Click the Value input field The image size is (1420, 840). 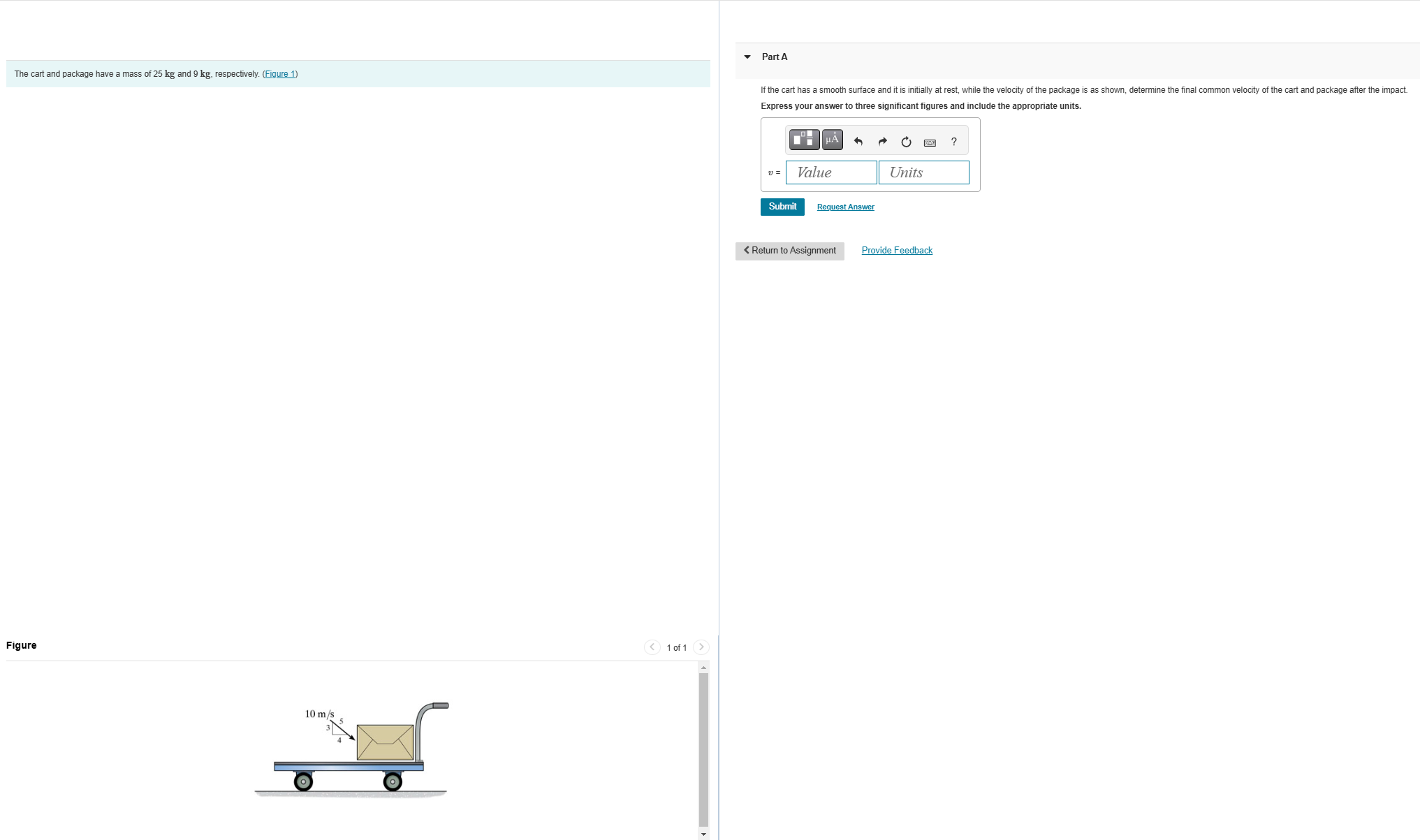click(831, 172)
